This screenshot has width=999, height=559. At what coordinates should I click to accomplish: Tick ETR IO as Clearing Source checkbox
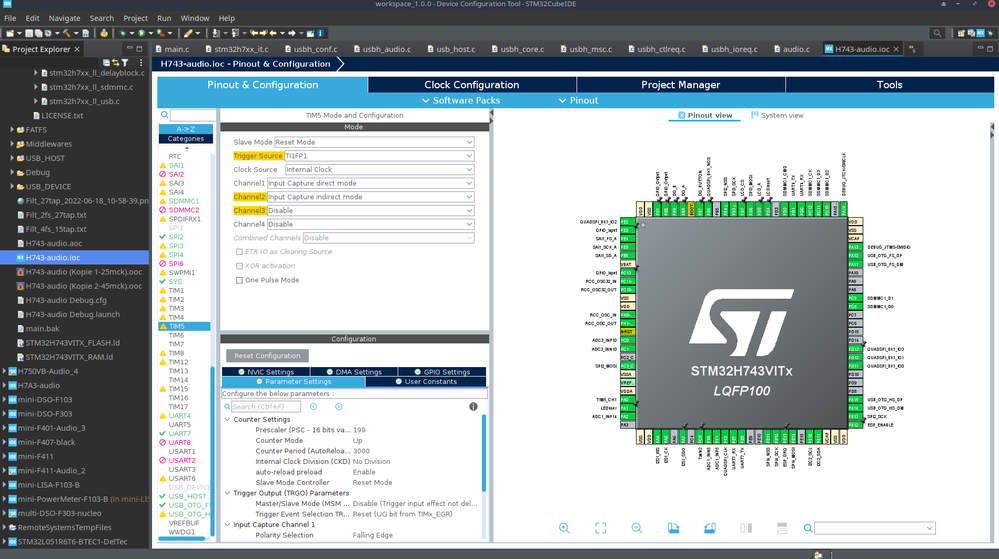(x=240, y=252)
